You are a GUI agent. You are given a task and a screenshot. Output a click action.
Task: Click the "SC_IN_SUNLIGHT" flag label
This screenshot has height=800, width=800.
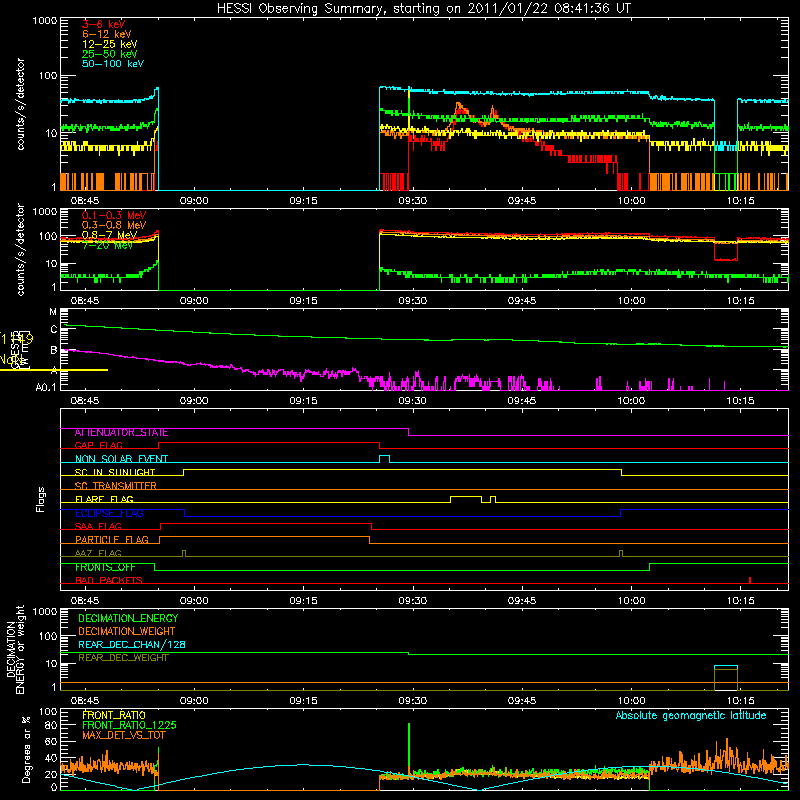point(115,472)
